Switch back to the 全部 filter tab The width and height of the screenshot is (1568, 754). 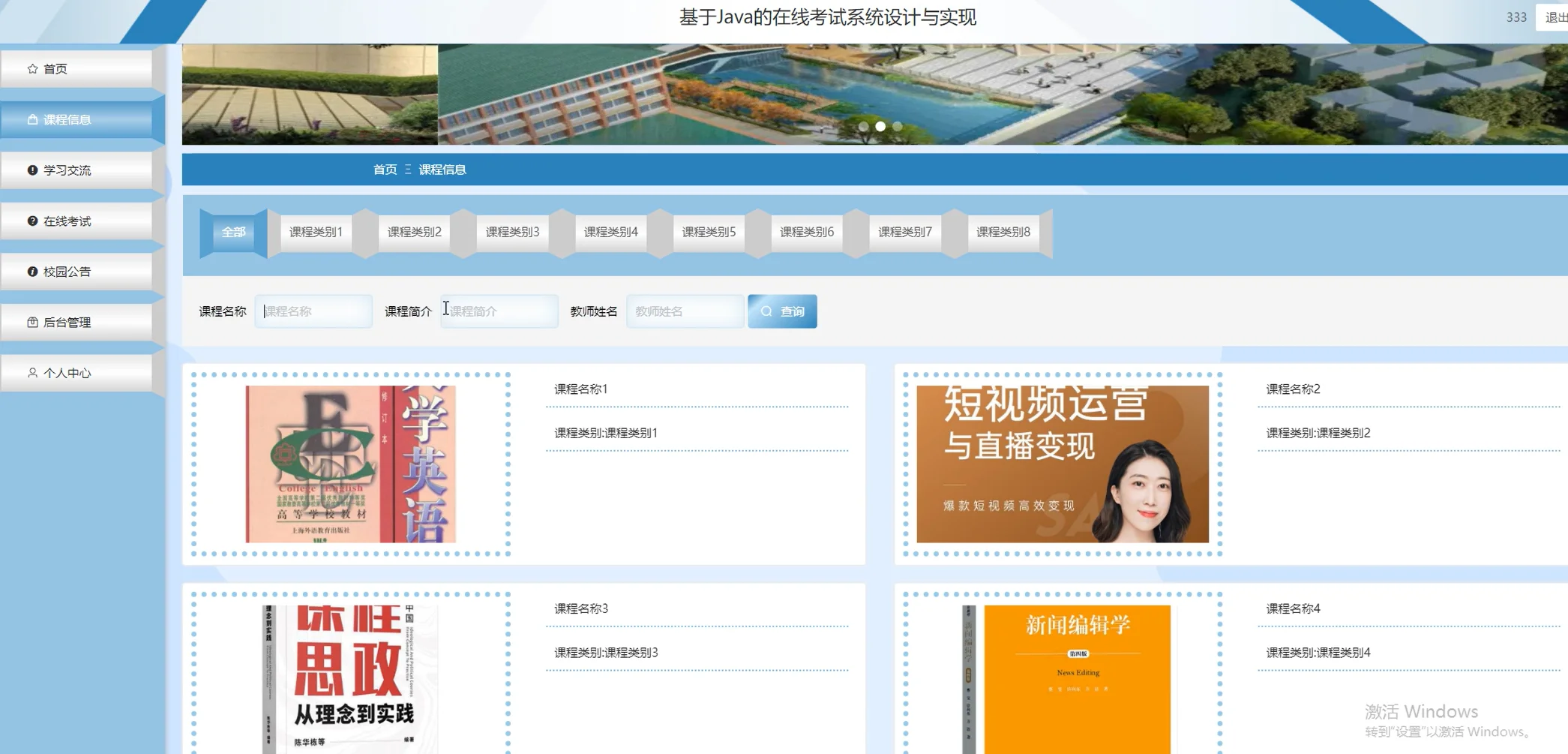pyautogui.click(x=232, y=232)
